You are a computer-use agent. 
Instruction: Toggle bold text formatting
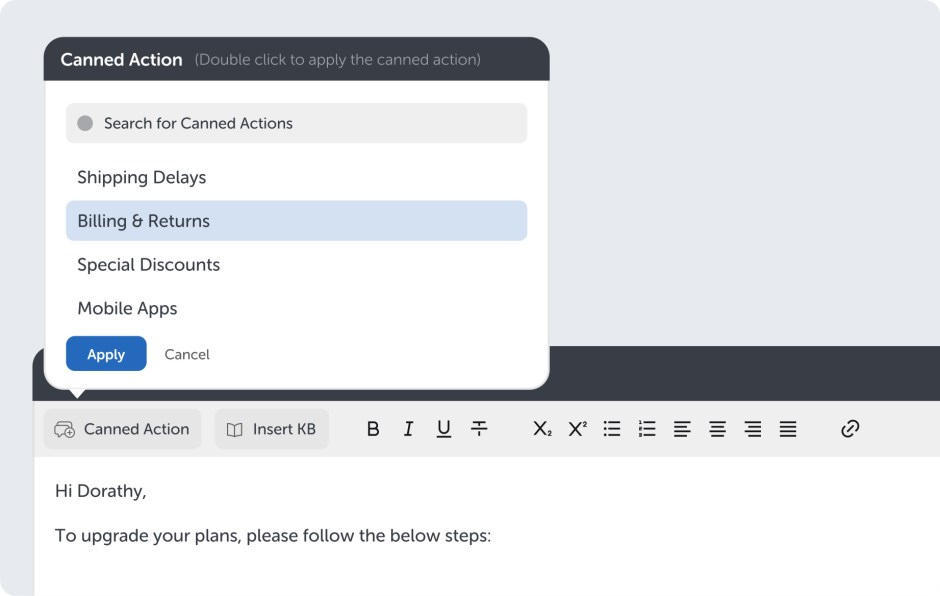pyautogui.click(x=373, y=429)
